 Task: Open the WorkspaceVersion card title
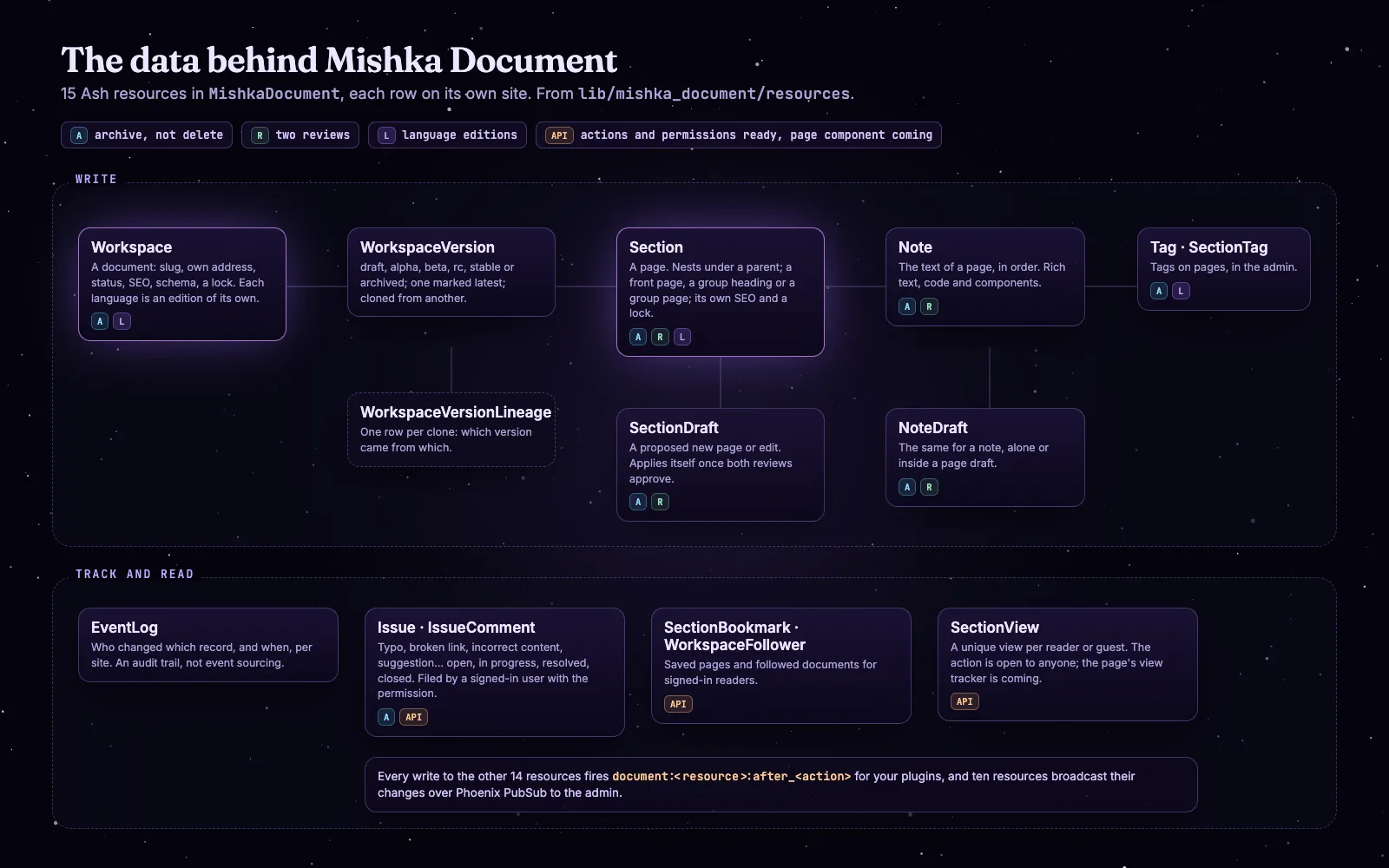point(427,247)
